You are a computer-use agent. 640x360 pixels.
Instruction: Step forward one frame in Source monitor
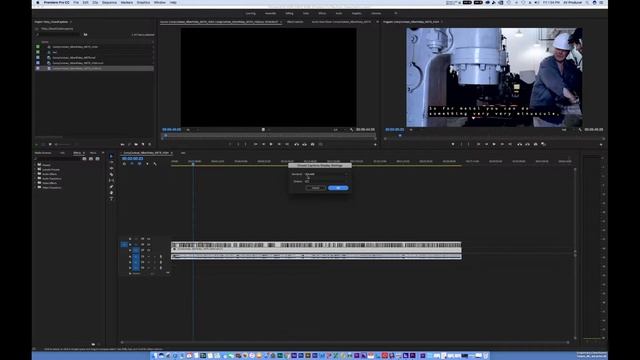coord(279,144)
